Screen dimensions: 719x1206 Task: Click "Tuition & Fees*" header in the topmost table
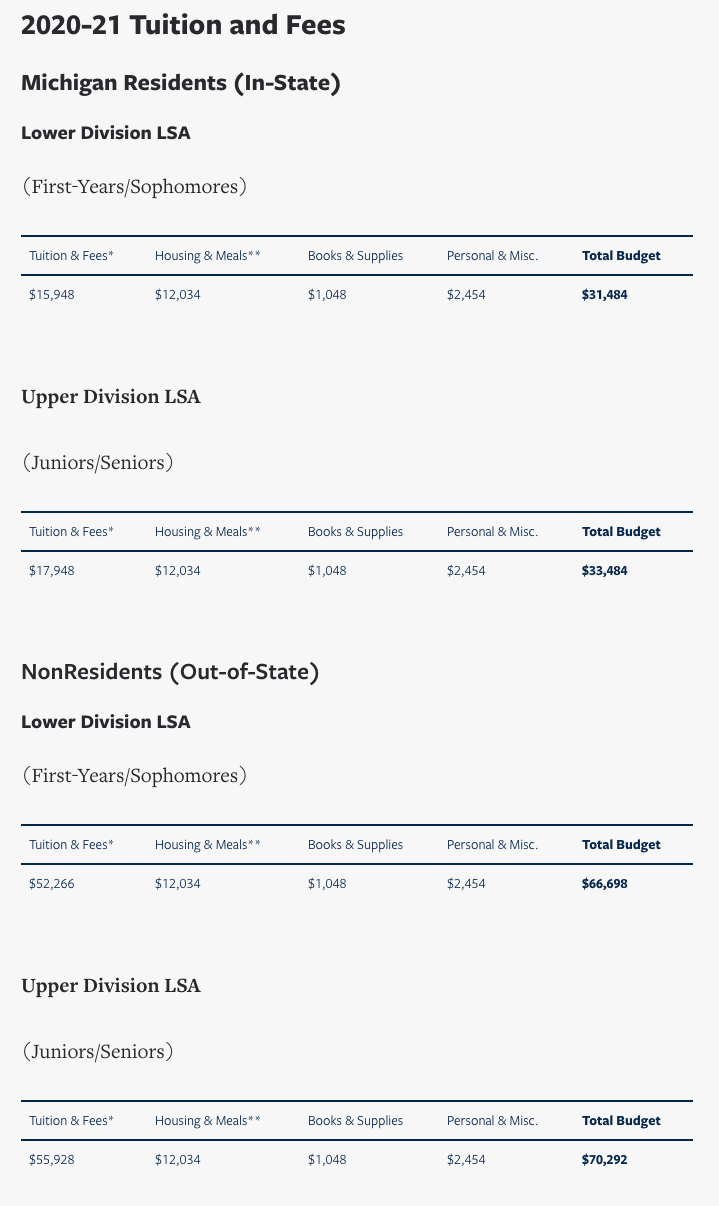coord(71,256)
